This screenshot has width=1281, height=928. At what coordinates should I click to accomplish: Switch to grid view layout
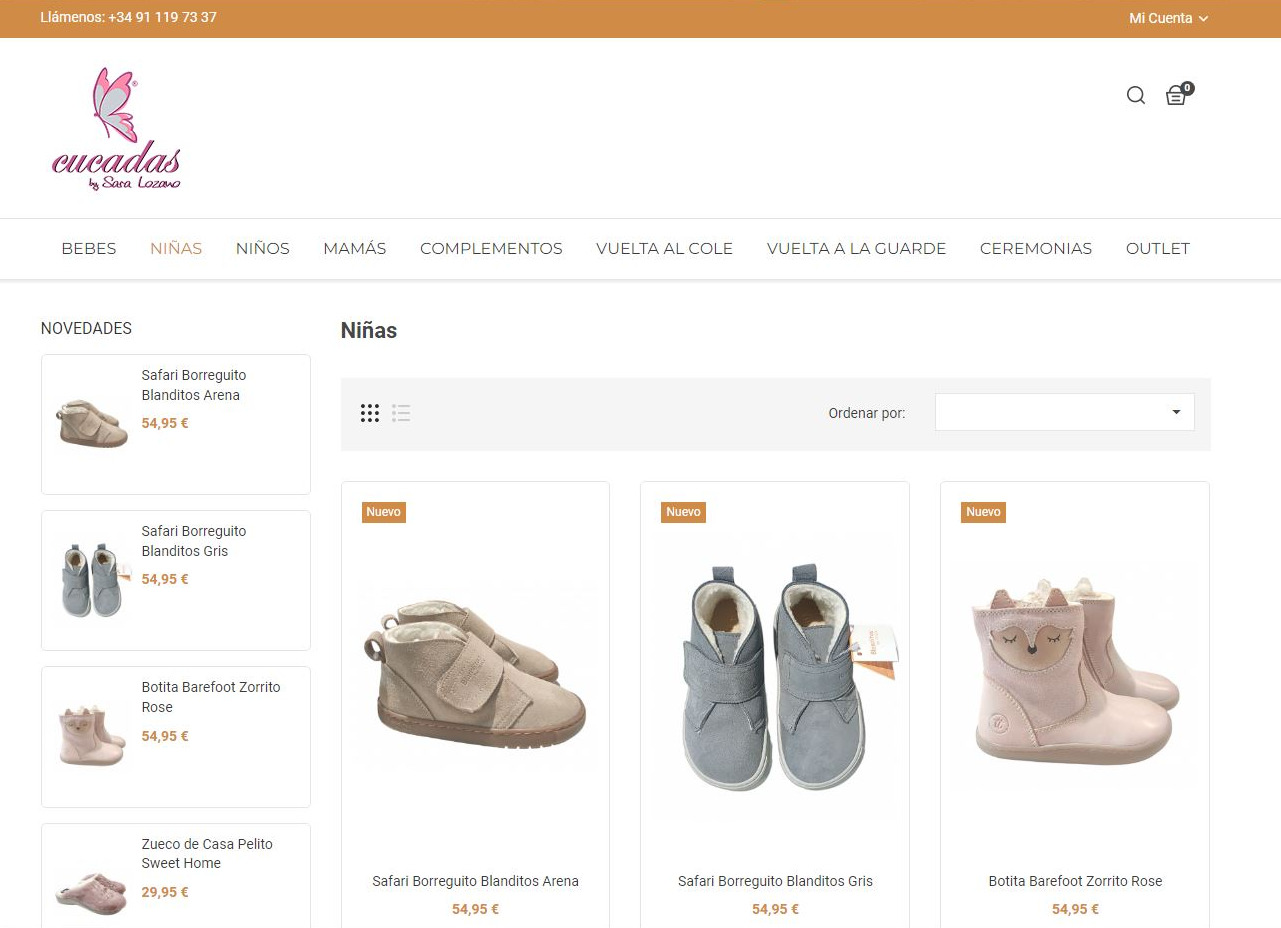[x=370, y=413]
